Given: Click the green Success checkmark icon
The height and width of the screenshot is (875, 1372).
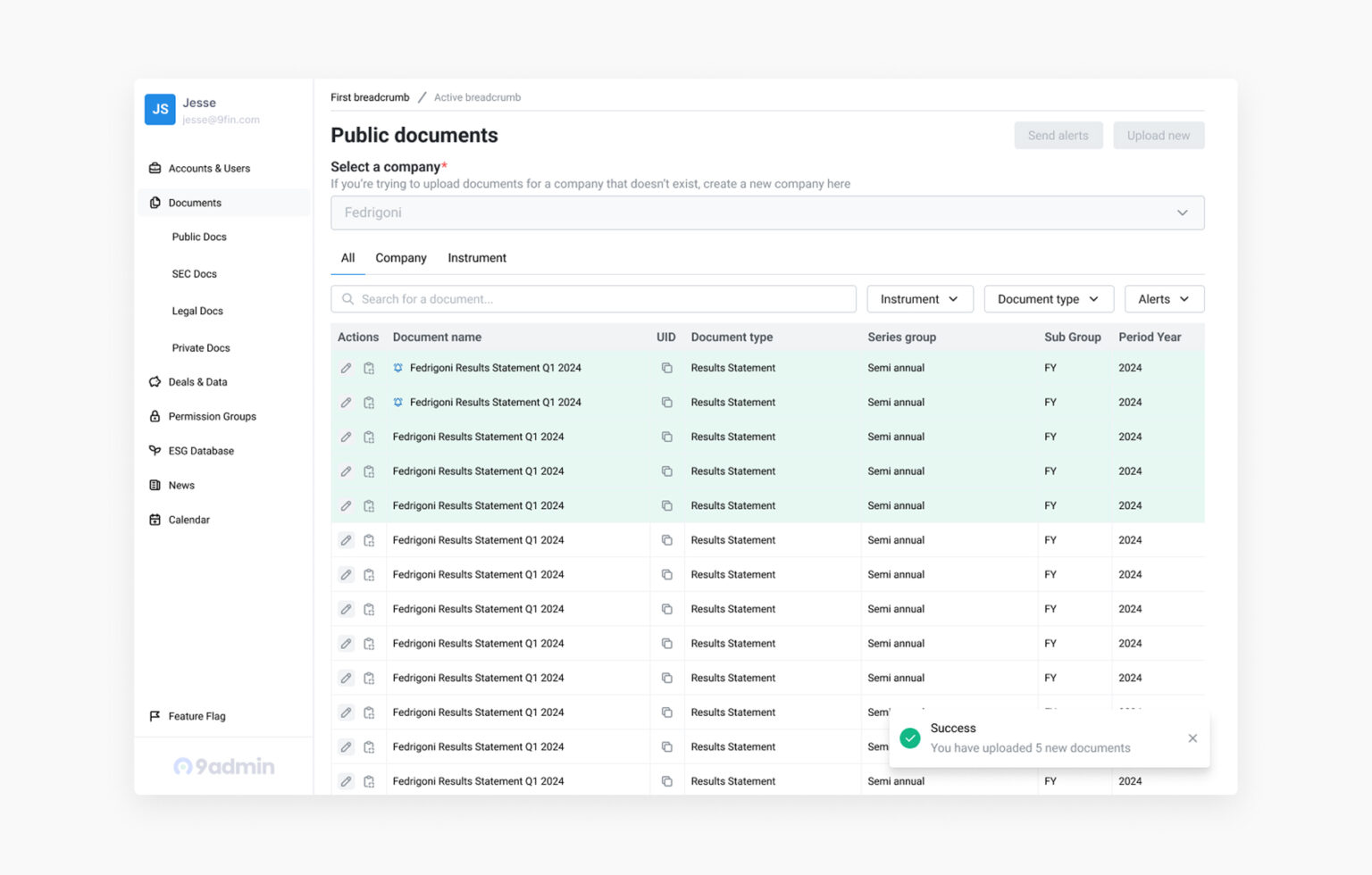Looking at the screenshot, I should tap(910, 738).
